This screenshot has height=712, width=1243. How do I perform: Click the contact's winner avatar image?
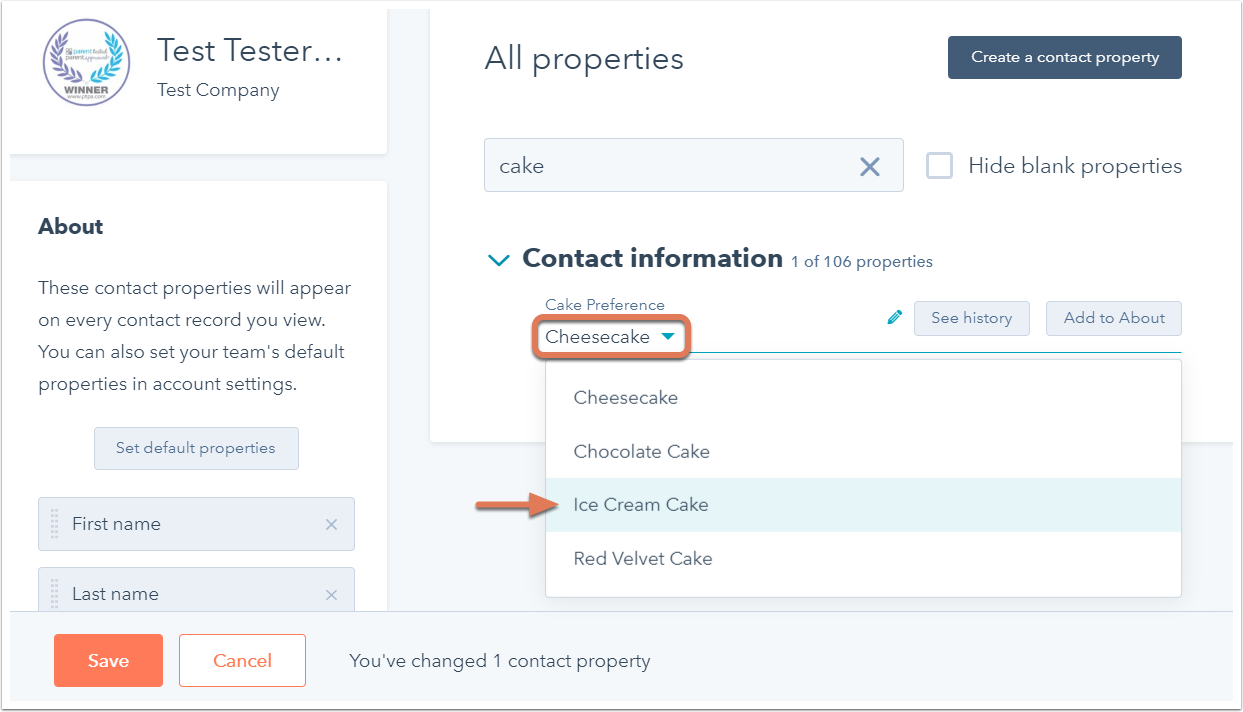(x=86, y=62)
